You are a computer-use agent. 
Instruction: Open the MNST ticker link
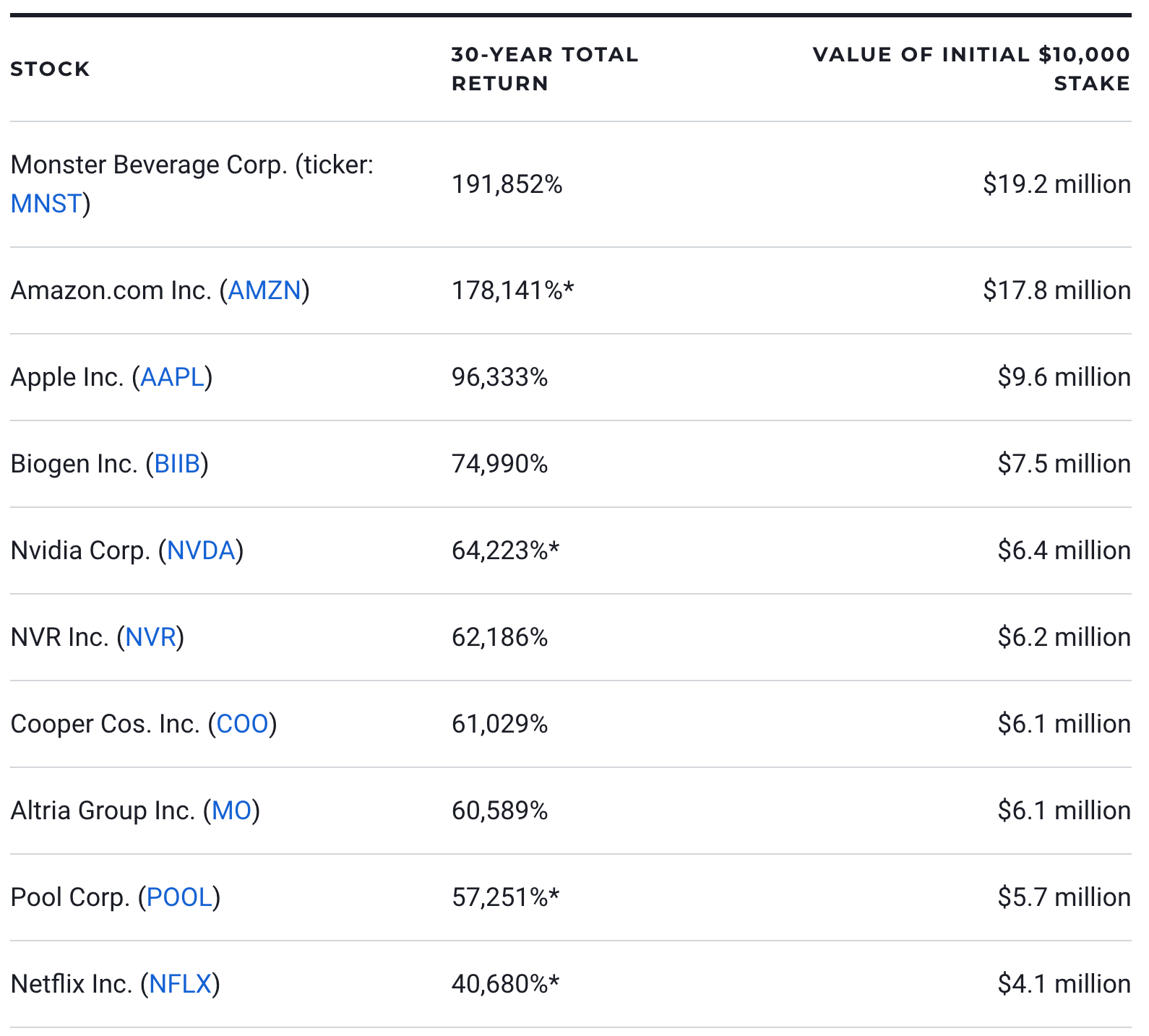[46, 204]
